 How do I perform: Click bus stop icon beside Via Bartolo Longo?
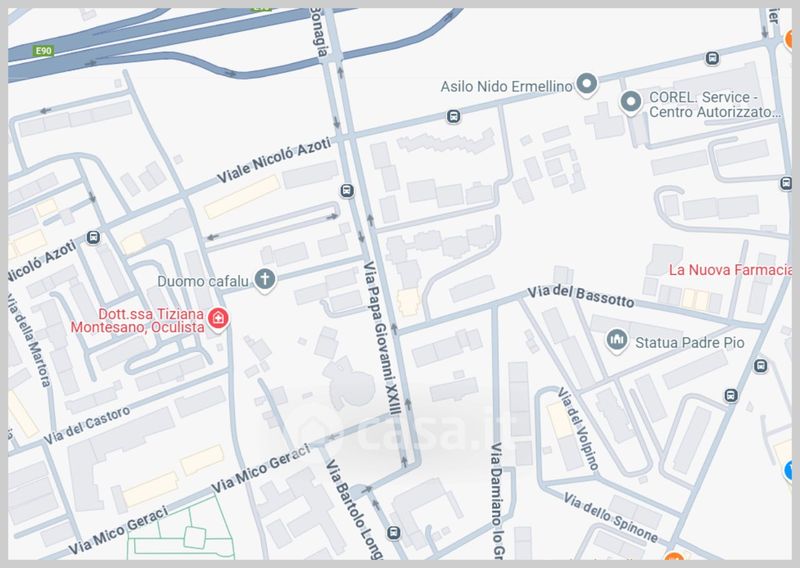click(393, 533)
